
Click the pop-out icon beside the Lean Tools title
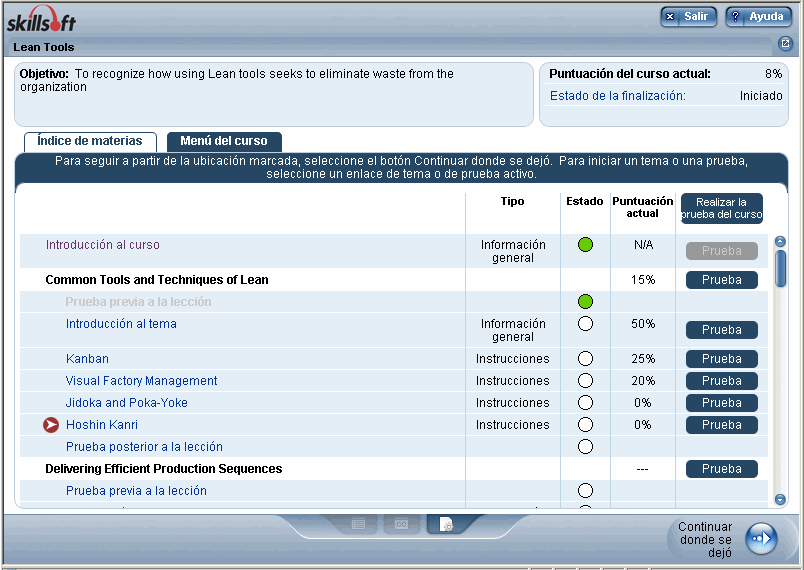(785, 45)
